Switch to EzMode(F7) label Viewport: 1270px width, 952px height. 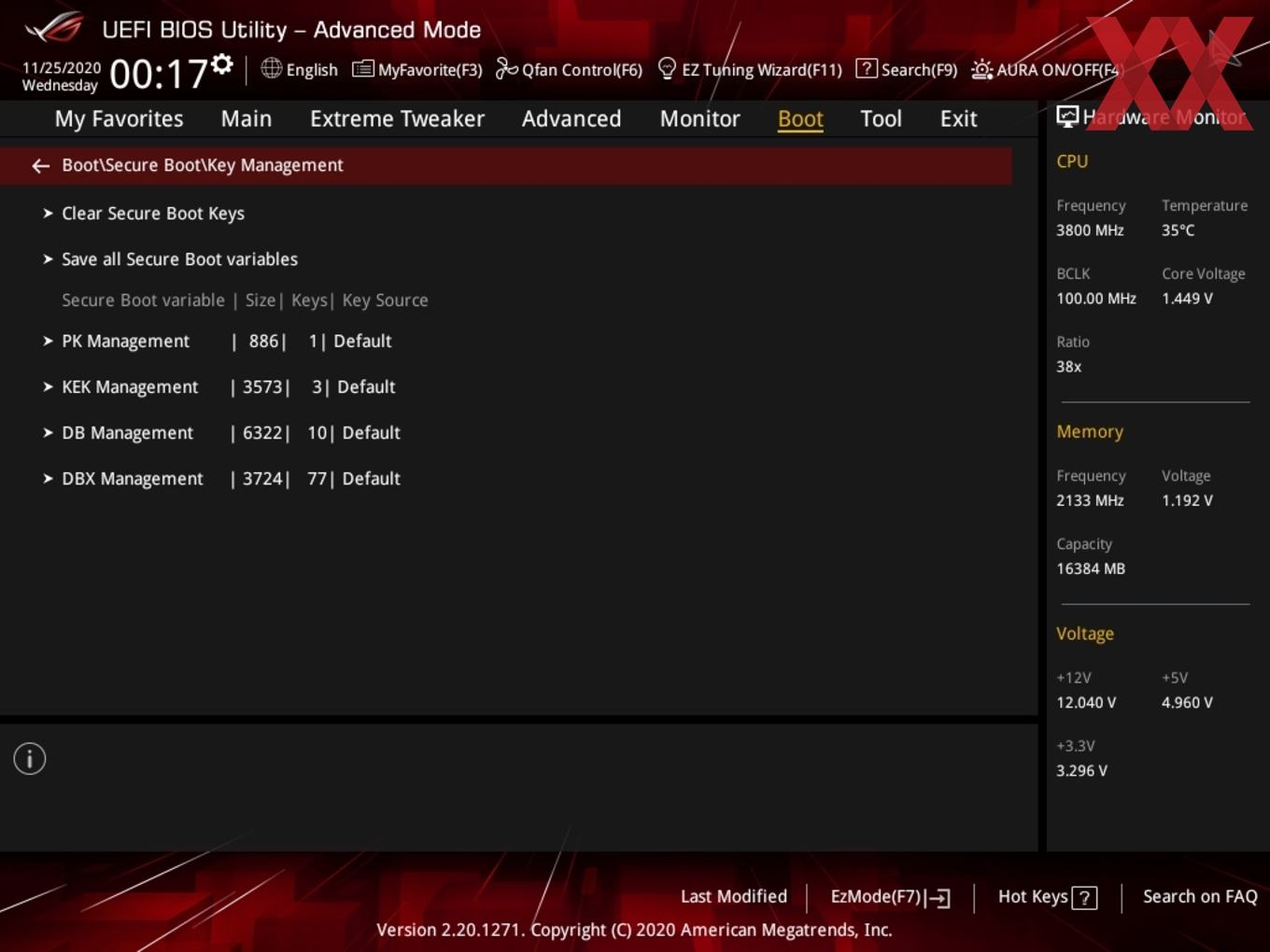click(x=876, y=896)
